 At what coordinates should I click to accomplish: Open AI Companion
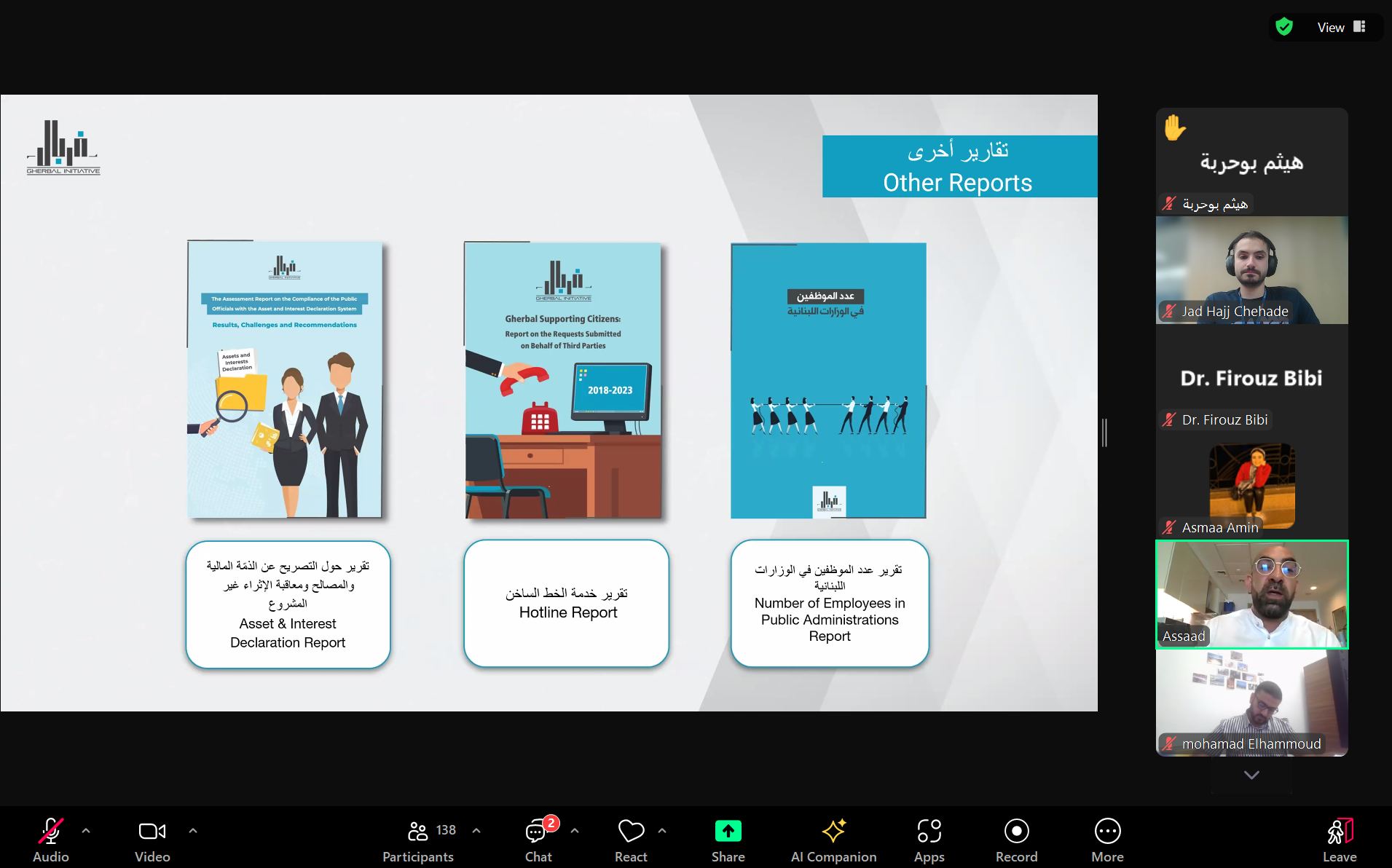click(833, 831)
